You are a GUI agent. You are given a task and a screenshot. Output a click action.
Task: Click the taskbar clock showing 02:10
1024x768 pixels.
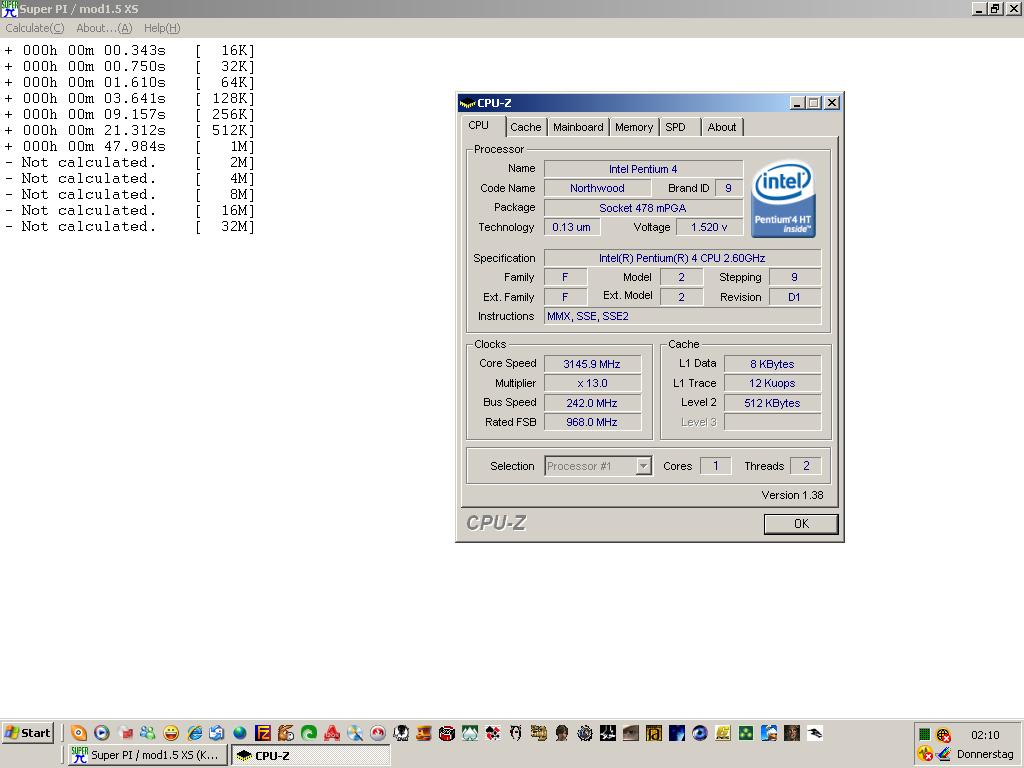(x=985, y=735)
